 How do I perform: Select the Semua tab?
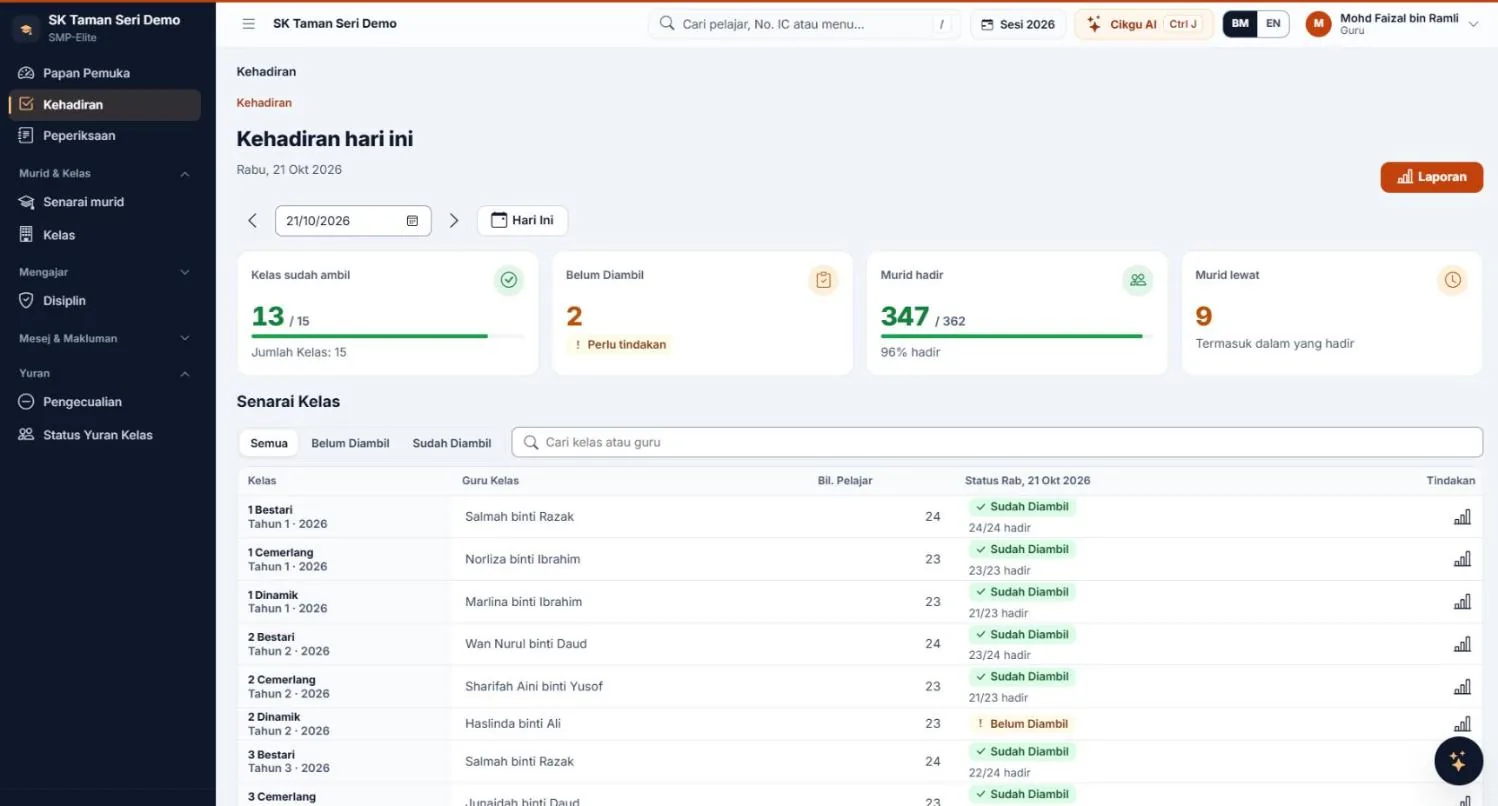tap(269, 443)
